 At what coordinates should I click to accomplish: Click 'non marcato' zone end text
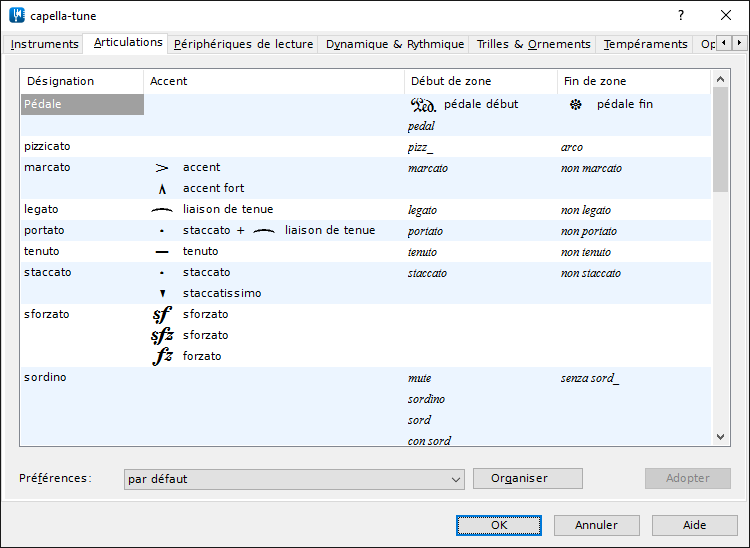pos(591,168)
